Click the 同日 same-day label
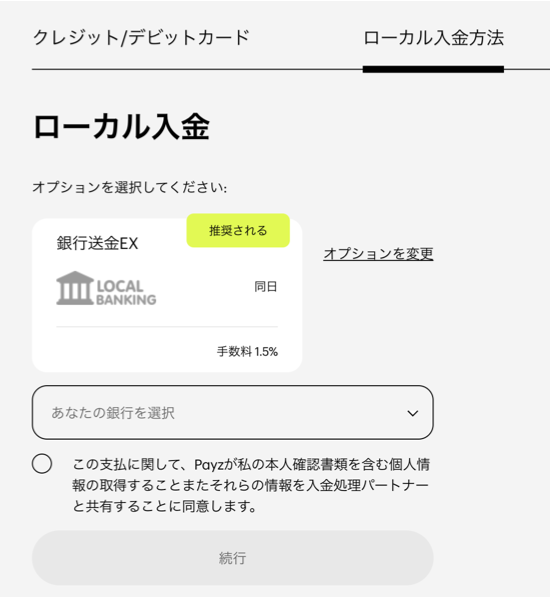 pyautogui.click(x=265, y=286)
